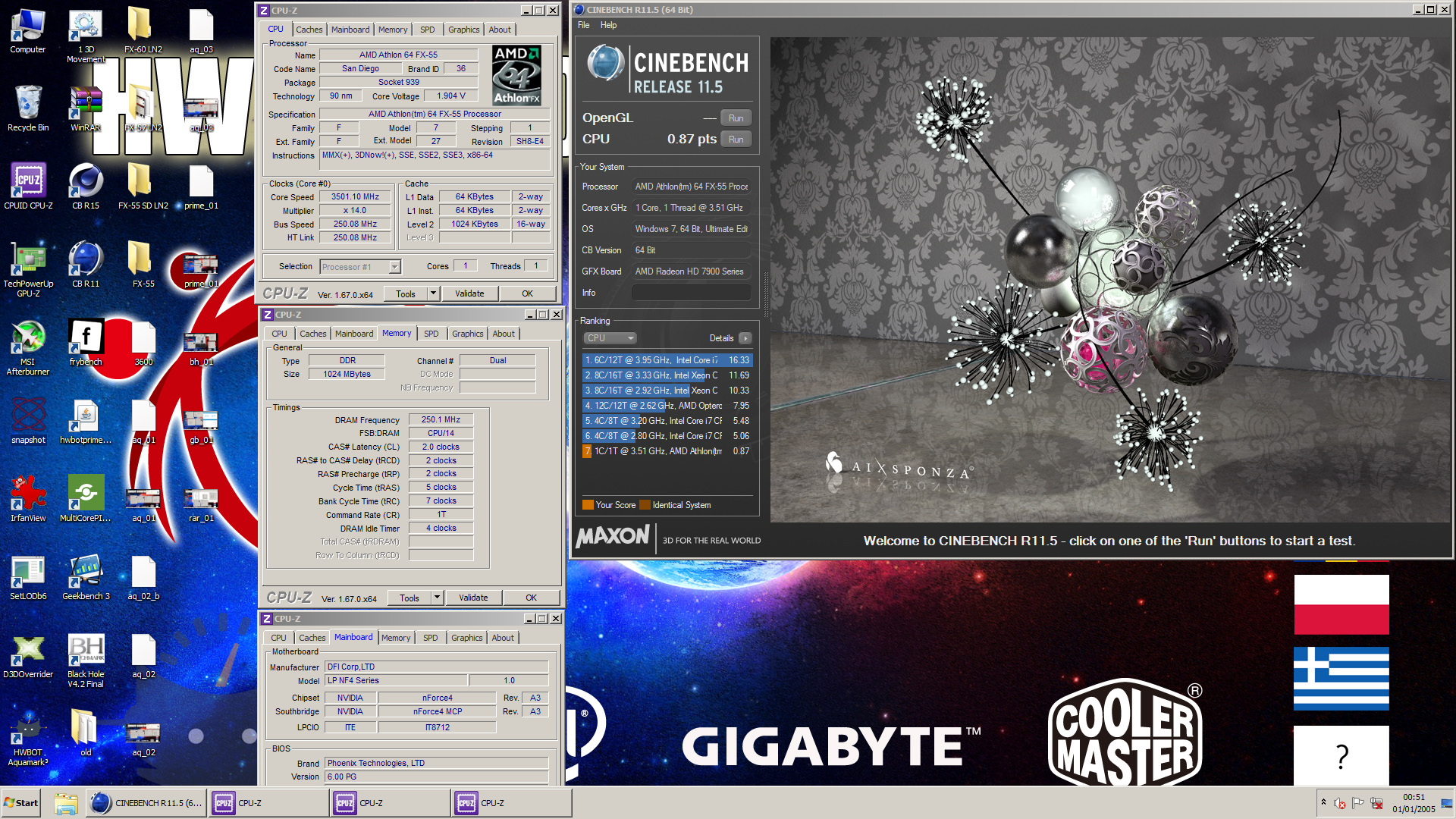Open the Recycle Bin desktop icon
Viewport: 1456px width, 819px height.
point(28,109)
